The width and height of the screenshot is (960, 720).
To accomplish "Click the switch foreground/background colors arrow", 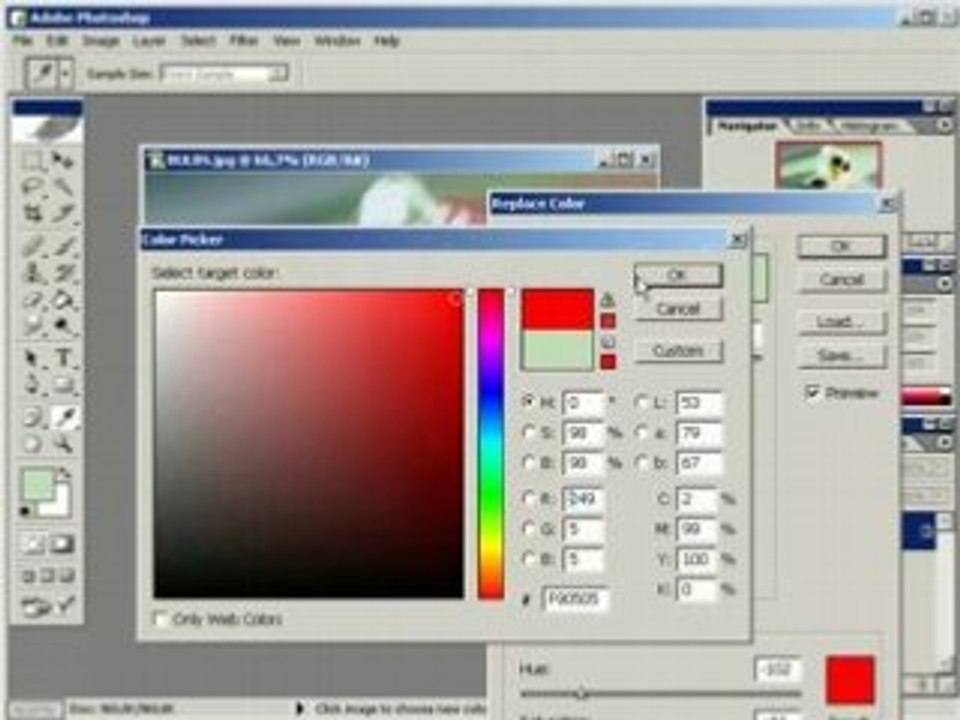I will (x=64, y=473).
